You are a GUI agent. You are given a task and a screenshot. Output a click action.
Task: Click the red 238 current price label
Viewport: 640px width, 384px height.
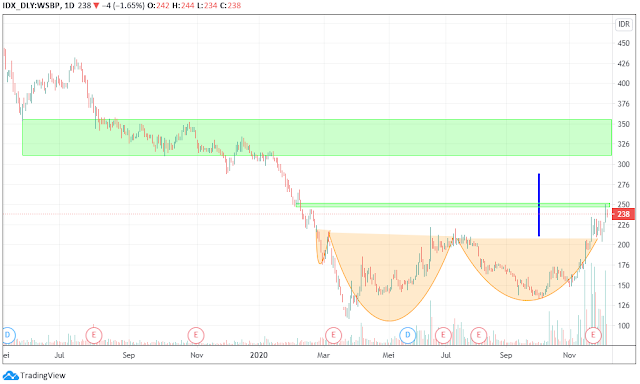point(623,214)
